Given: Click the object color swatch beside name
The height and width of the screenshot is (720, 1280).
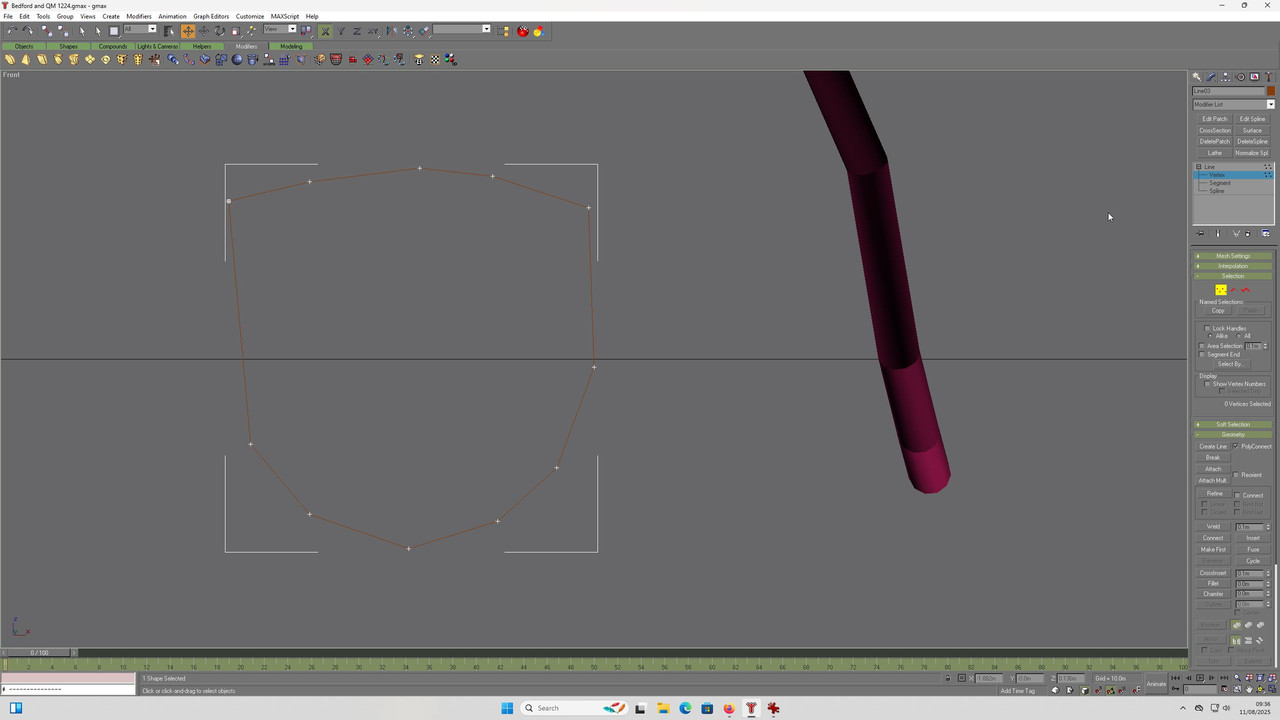Looking at the screenshot, I should (1271, 91).
